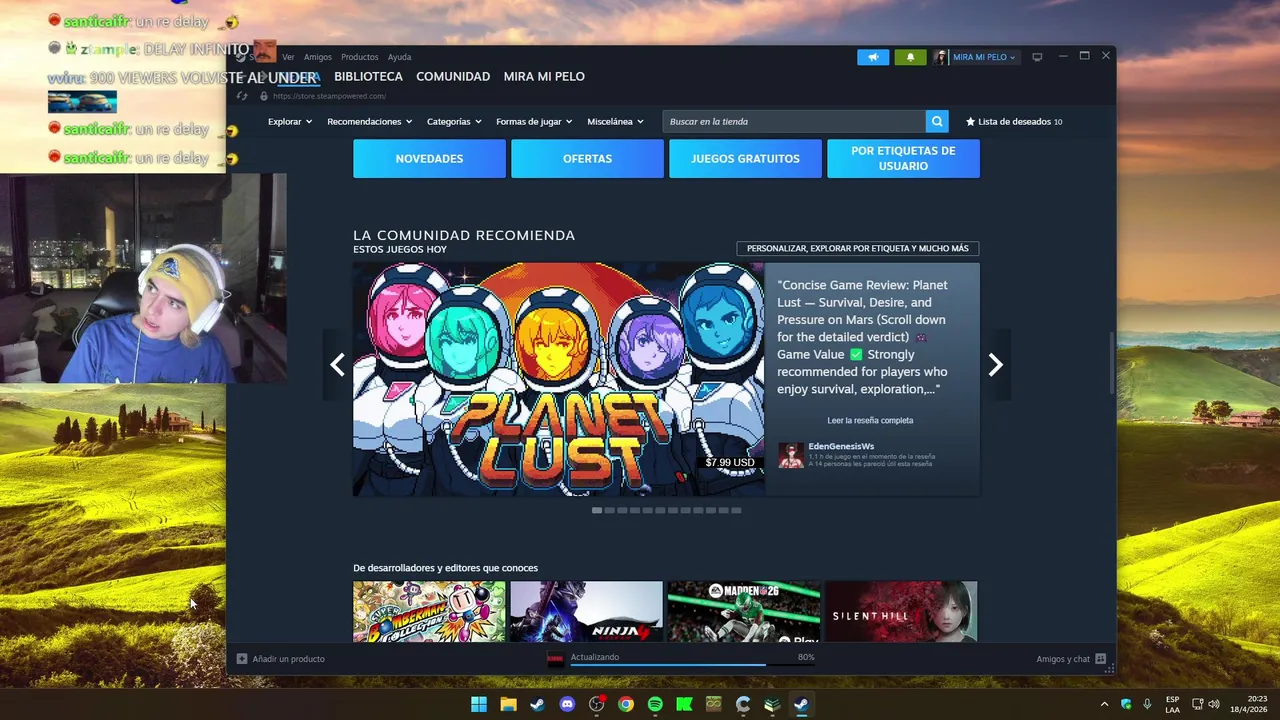Open the Silent Hill thumbnail
Image resolution: width=1280 pixels, height=720 pixels.
click(x=900, y=611)
